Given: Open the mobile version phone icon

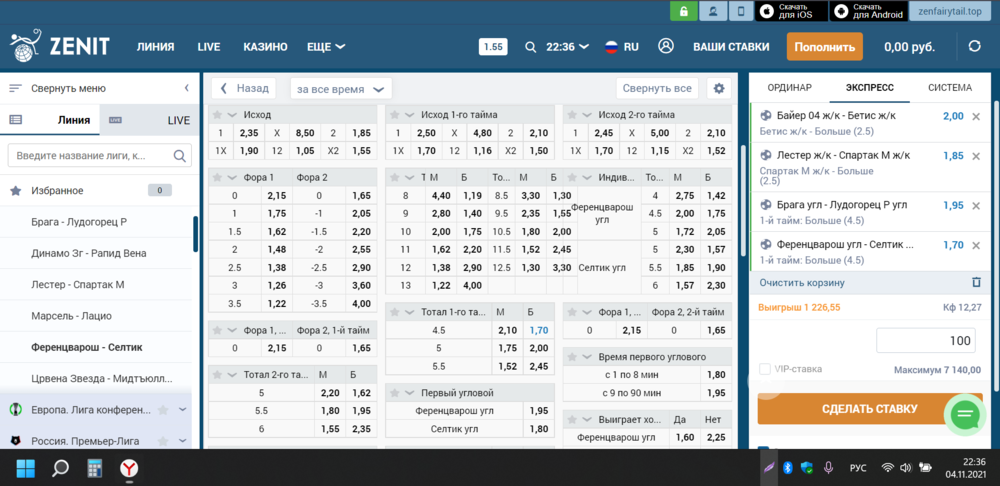Looking at the screenshot, I should [740, 11].
